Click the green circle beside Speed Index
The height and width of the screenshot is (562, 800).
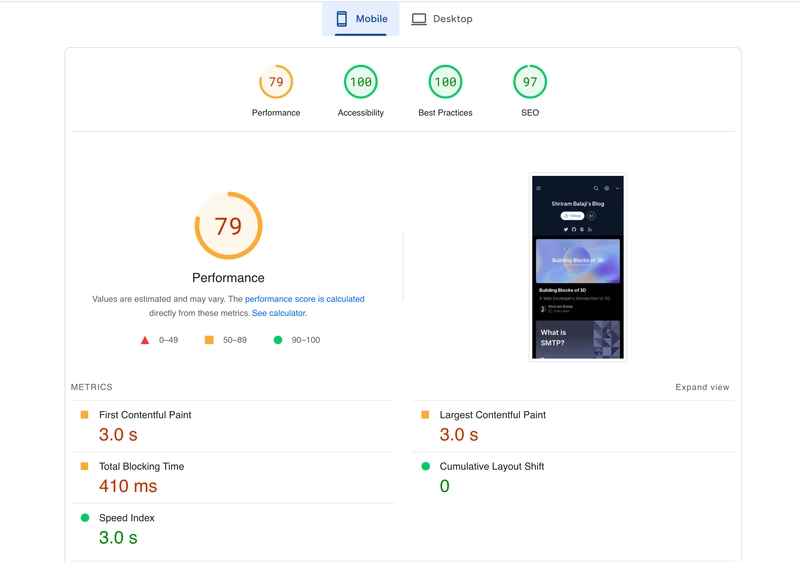coord(85,518)
